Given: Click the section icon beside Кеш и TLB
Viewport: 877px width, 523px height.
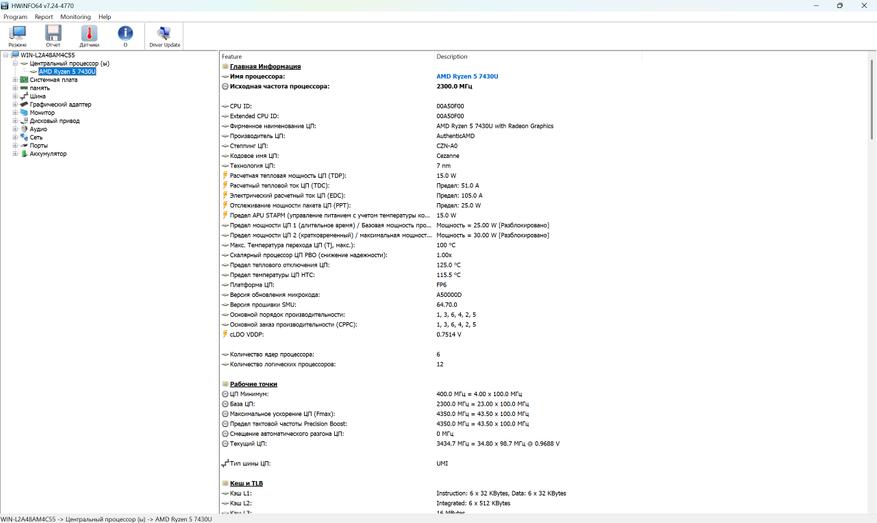Looking at the screenshot, I should [225, 483].
